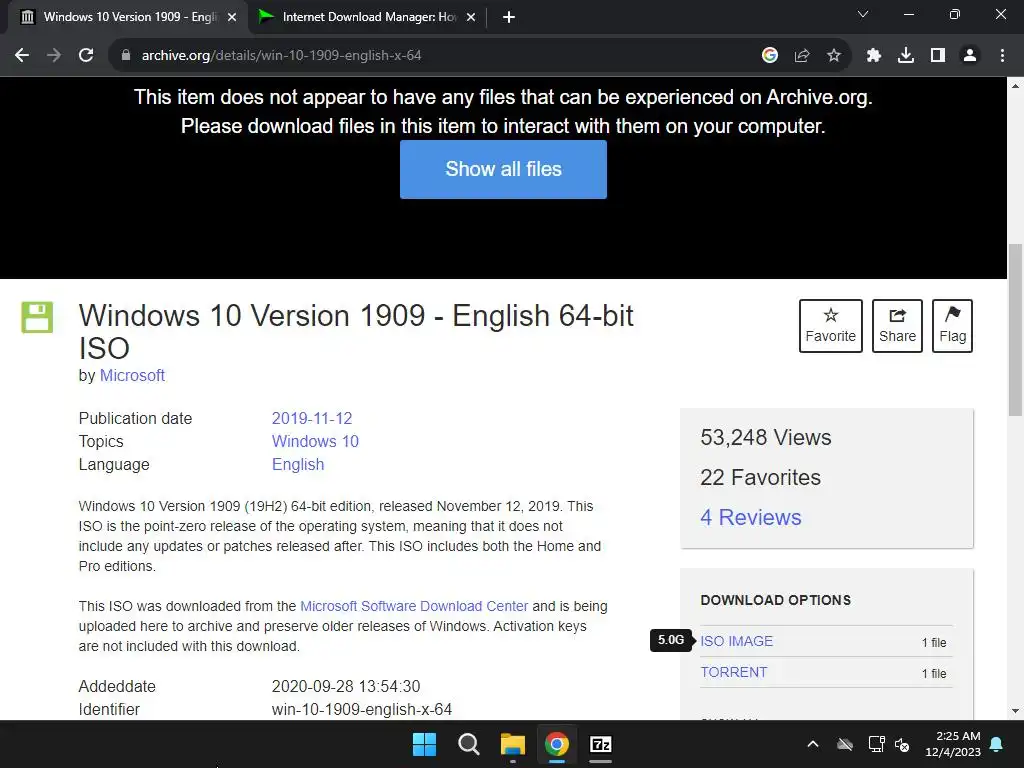Bookmark this page with the star icon
Screen dimensions: 1024x768
tap(834, 56)
